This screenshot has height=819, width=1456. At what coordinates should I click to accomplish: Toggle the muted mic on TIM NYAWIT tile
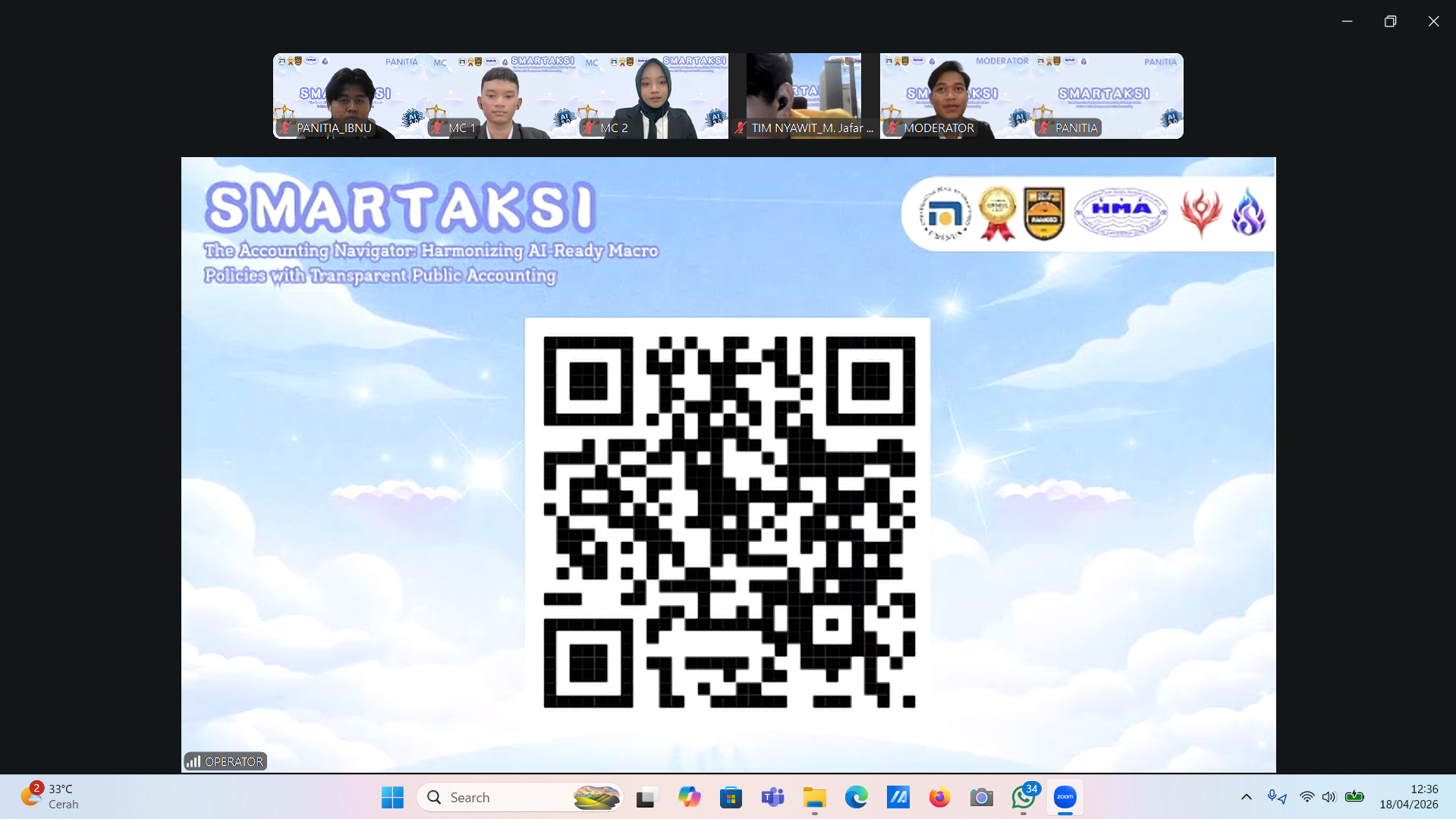pyautogui.click(x=740, y=128)
